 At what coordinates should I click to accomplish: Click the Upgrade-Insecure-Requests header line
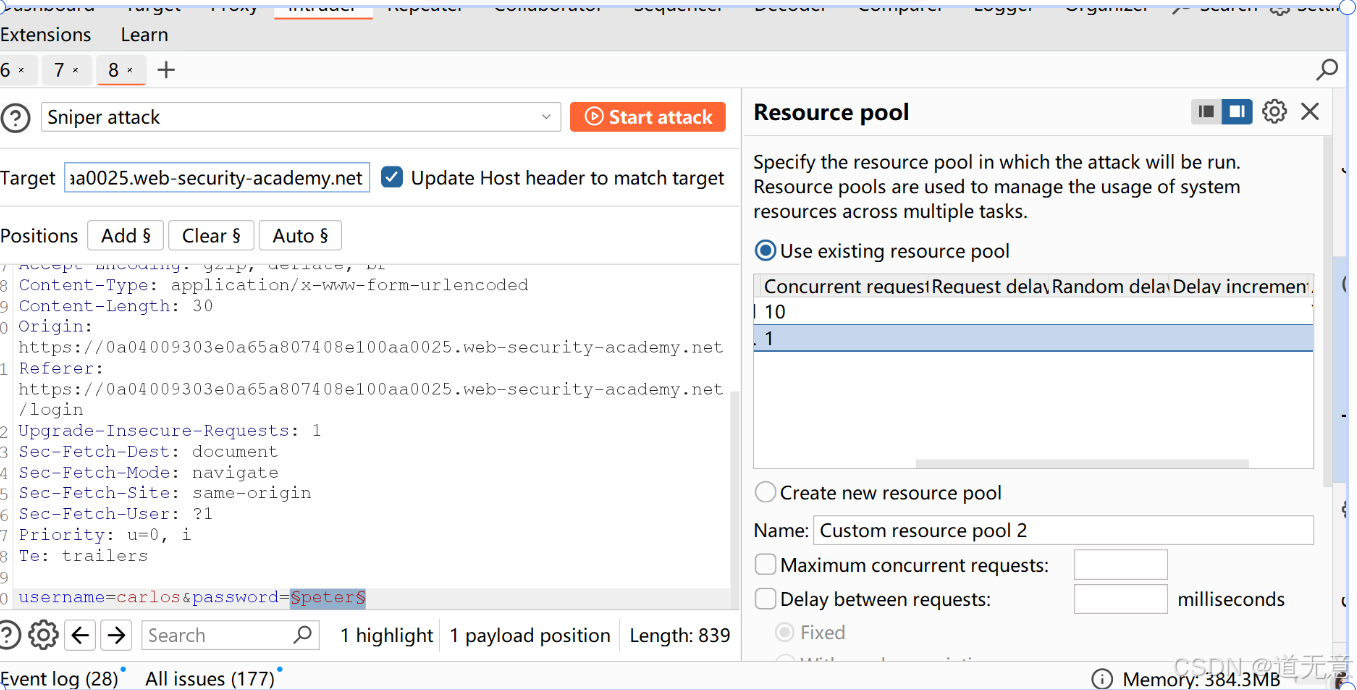click(170, 430)
